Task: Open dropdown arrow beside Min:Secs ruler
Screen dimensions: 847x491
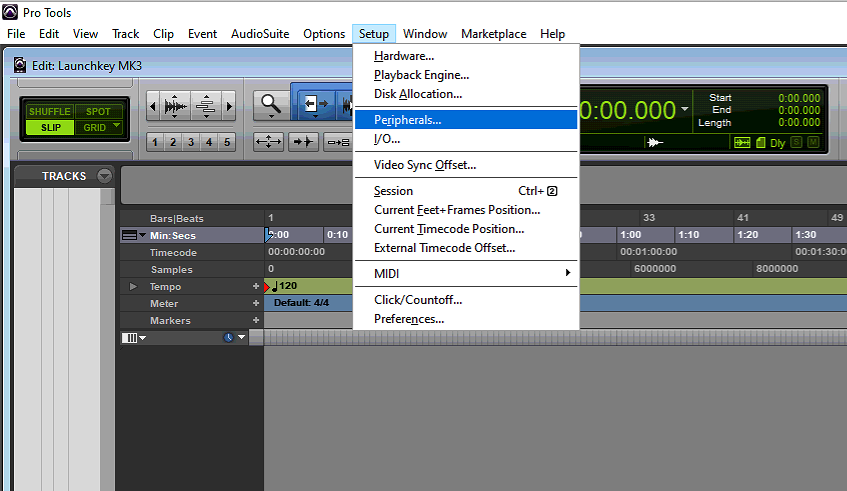Action: click(x=143, y=235)
